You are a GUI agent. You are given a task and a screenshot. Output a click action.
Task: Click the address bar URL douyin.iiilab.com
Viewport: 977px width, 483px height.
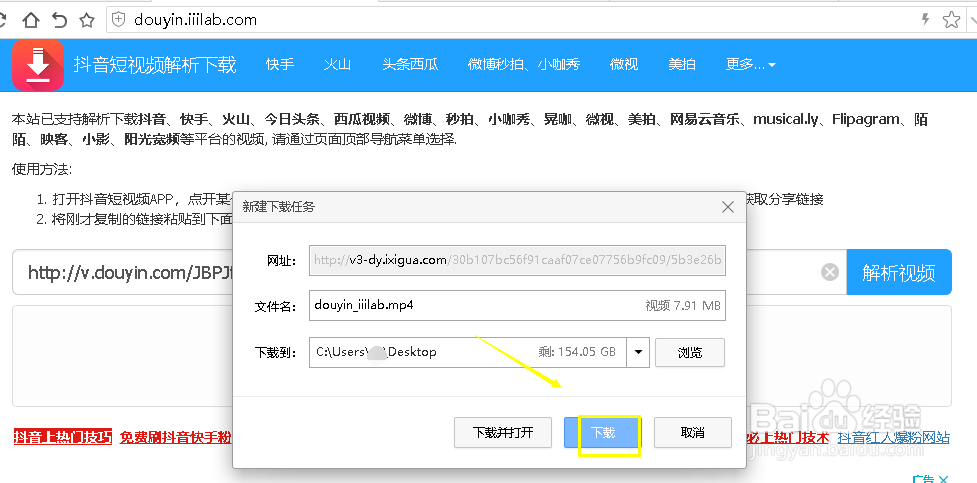coord(196,20)
